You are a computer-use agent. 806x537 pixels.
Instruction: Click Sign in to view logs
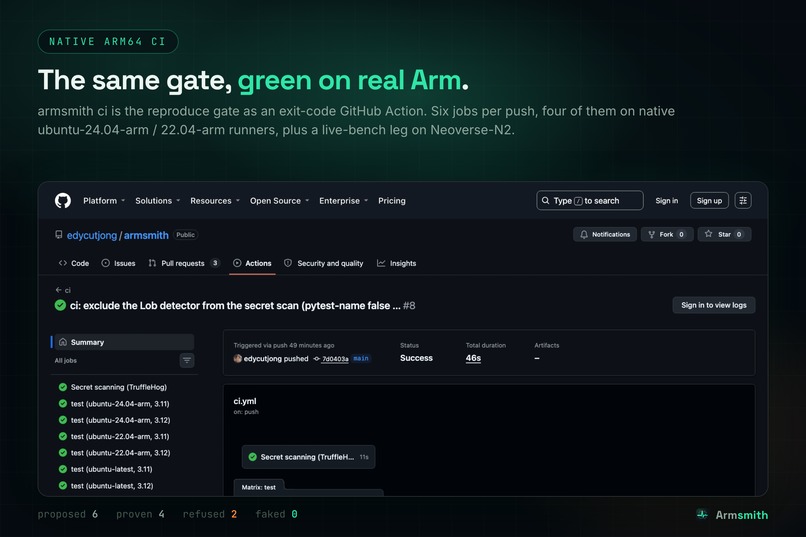click(x=713, y=305)
